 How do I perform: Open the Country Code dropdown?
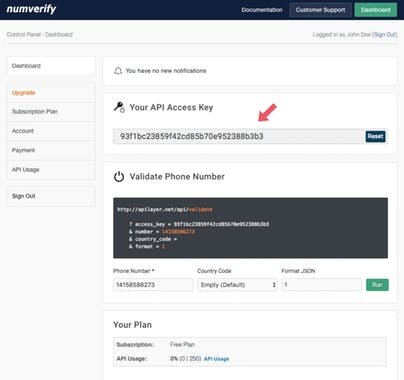tap(237, 285)
